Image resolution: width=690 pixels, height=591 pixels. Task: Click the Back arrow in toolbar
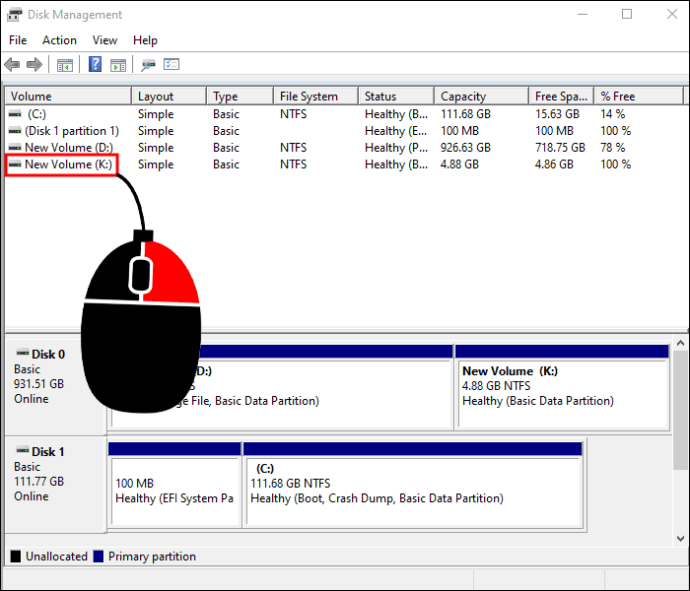12,65
